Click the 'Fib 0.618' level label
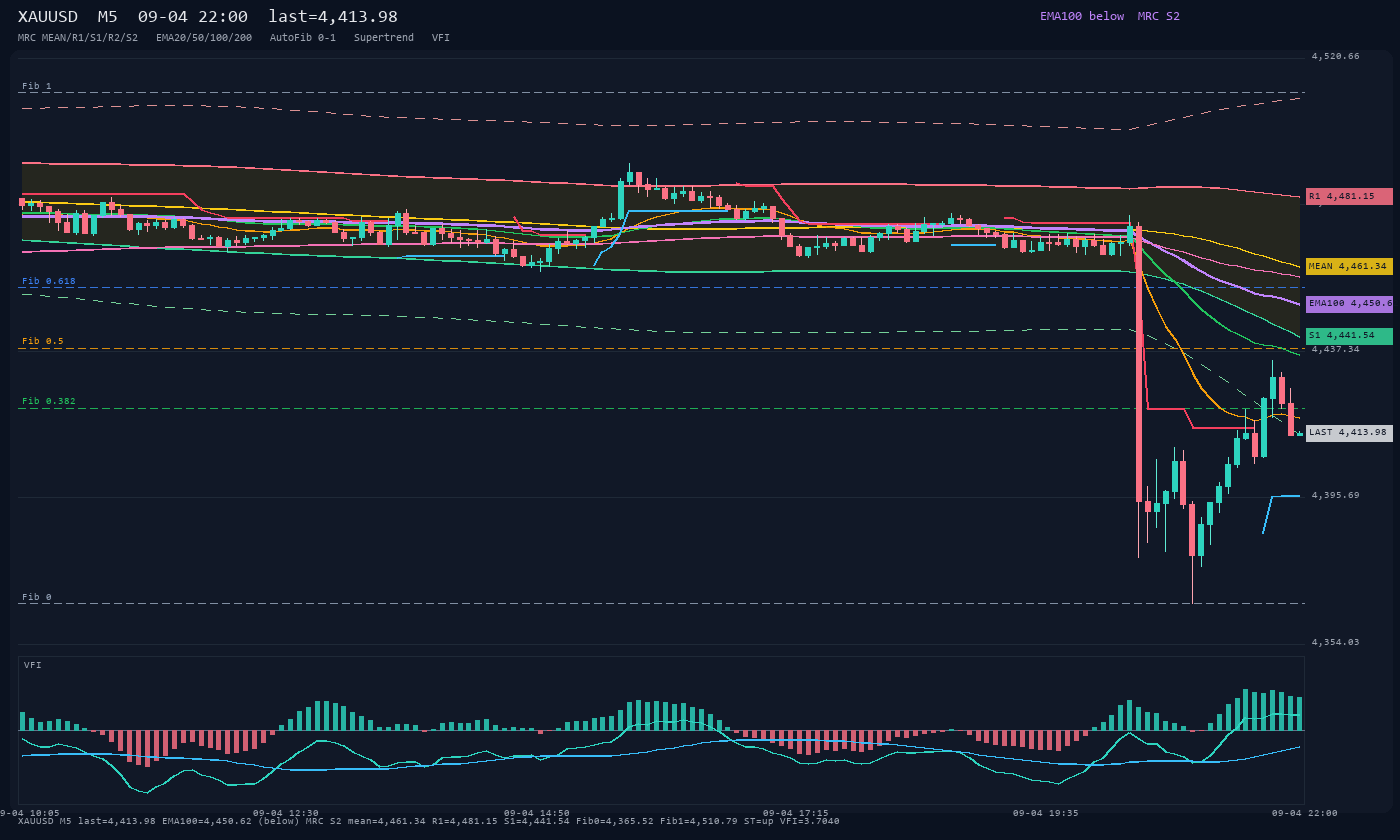Screen dimensions: 1400x840 (49, 281)
